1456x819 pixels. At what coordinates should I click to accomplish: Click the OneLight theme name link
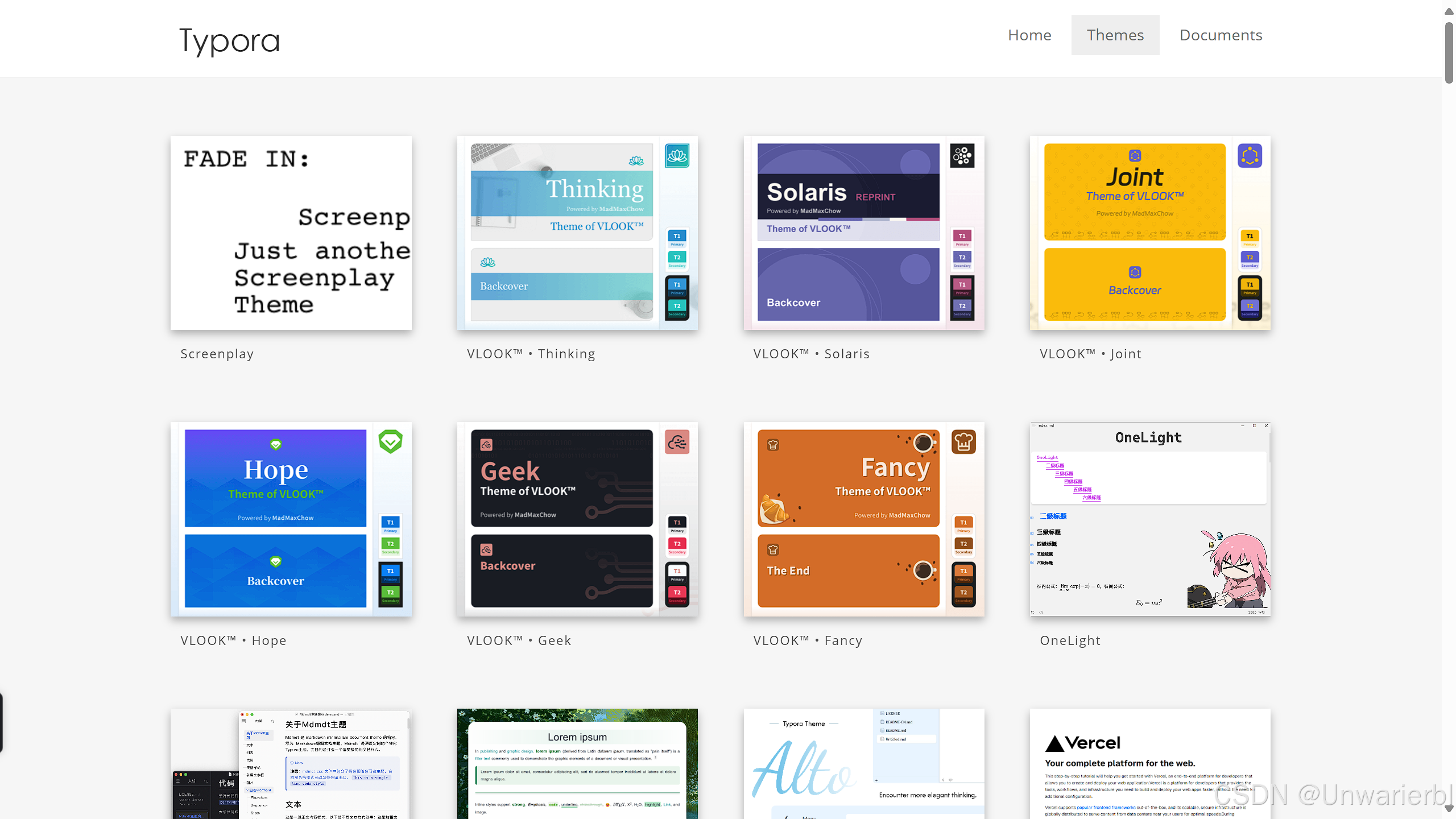(1070, 640)
